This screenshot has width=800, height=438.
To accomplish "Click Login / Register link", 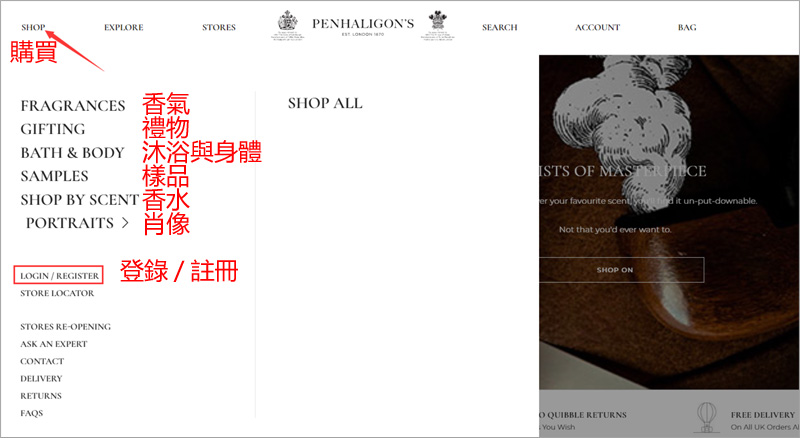I will tap(59, 275).
